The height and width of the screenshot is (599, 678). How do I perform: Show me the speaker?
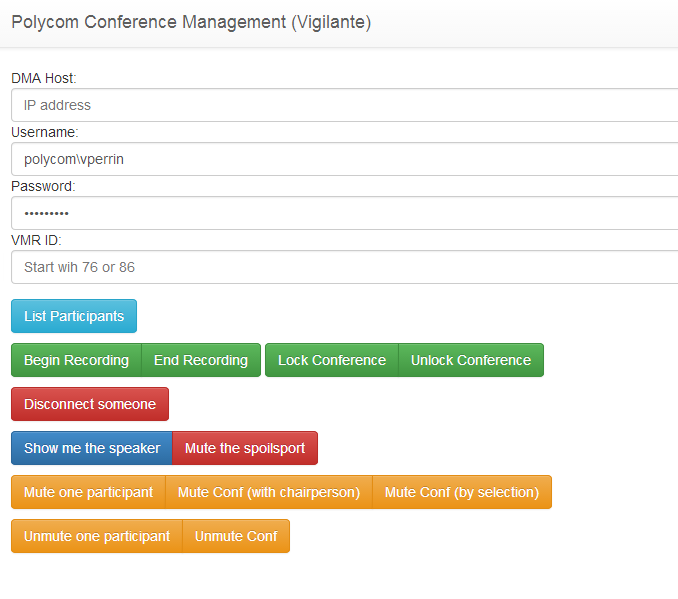point(92,448)
